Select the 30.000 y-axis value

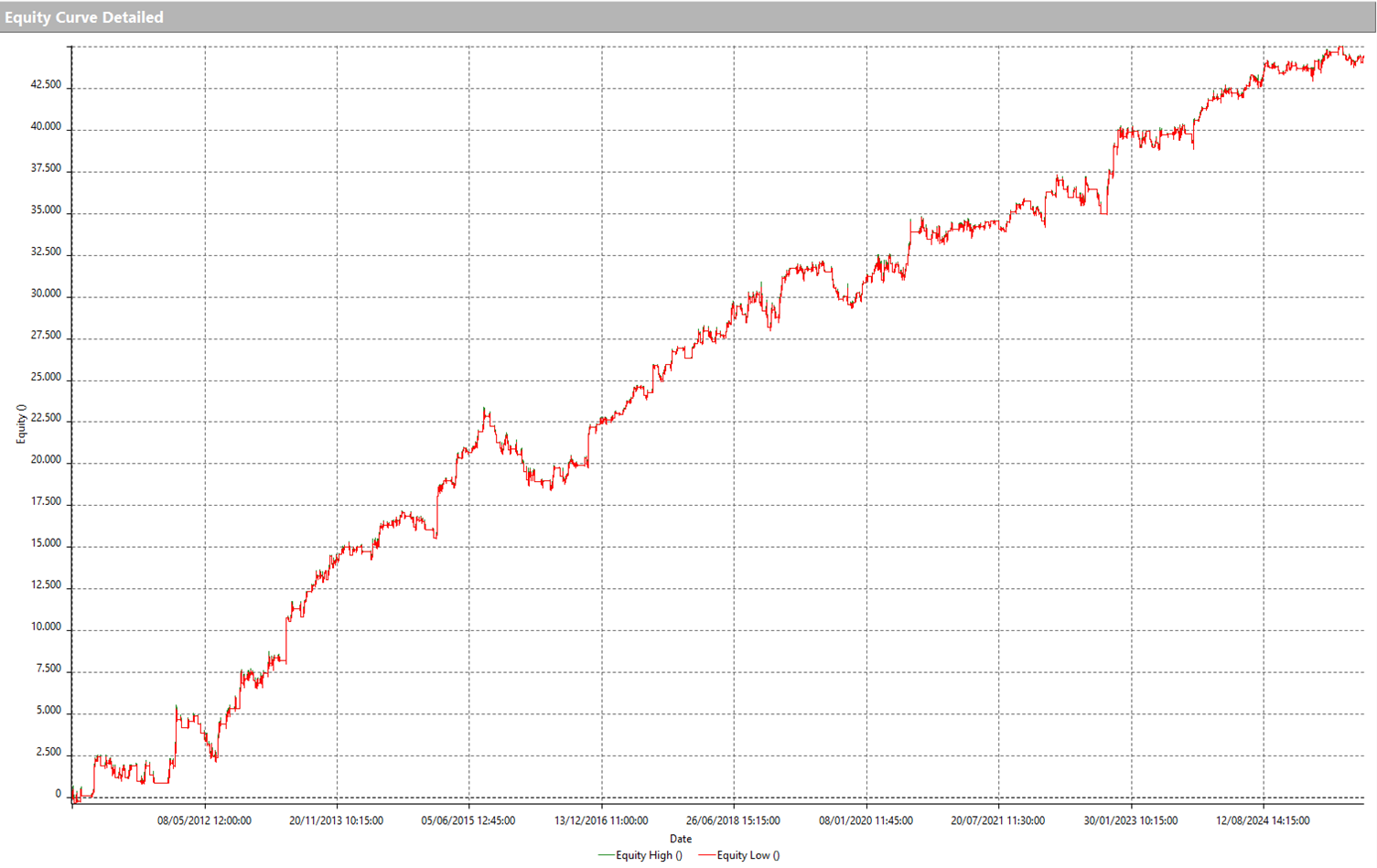point(46,294)
